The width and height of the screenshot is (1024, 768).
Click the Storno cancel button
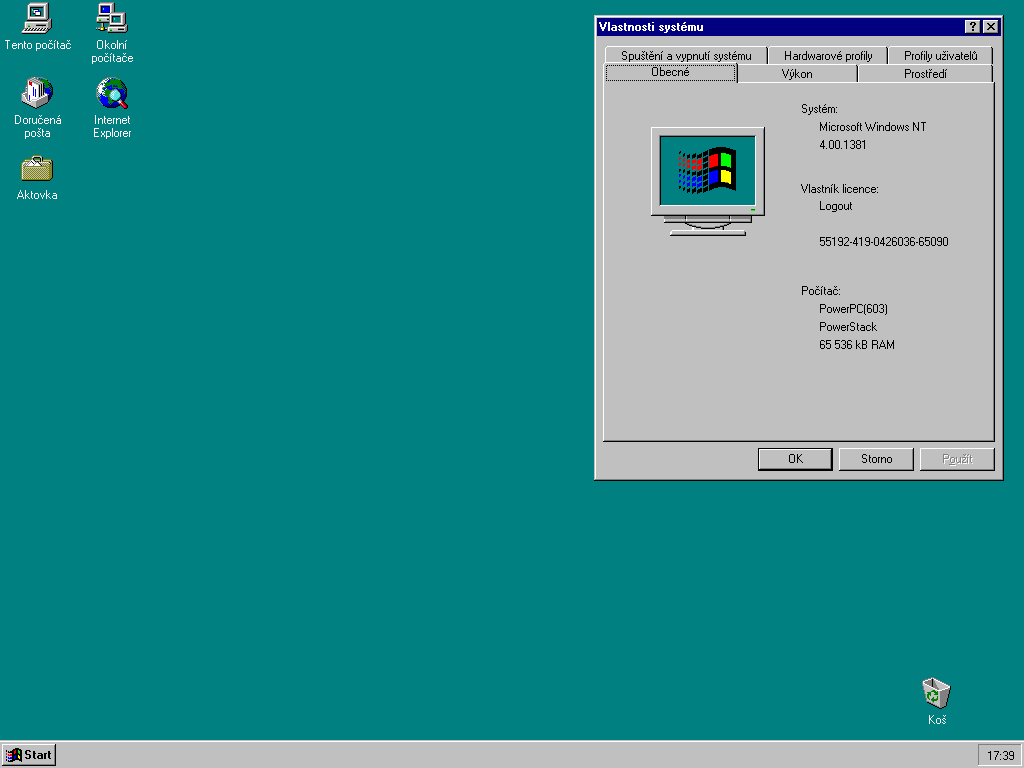[877, 459]
